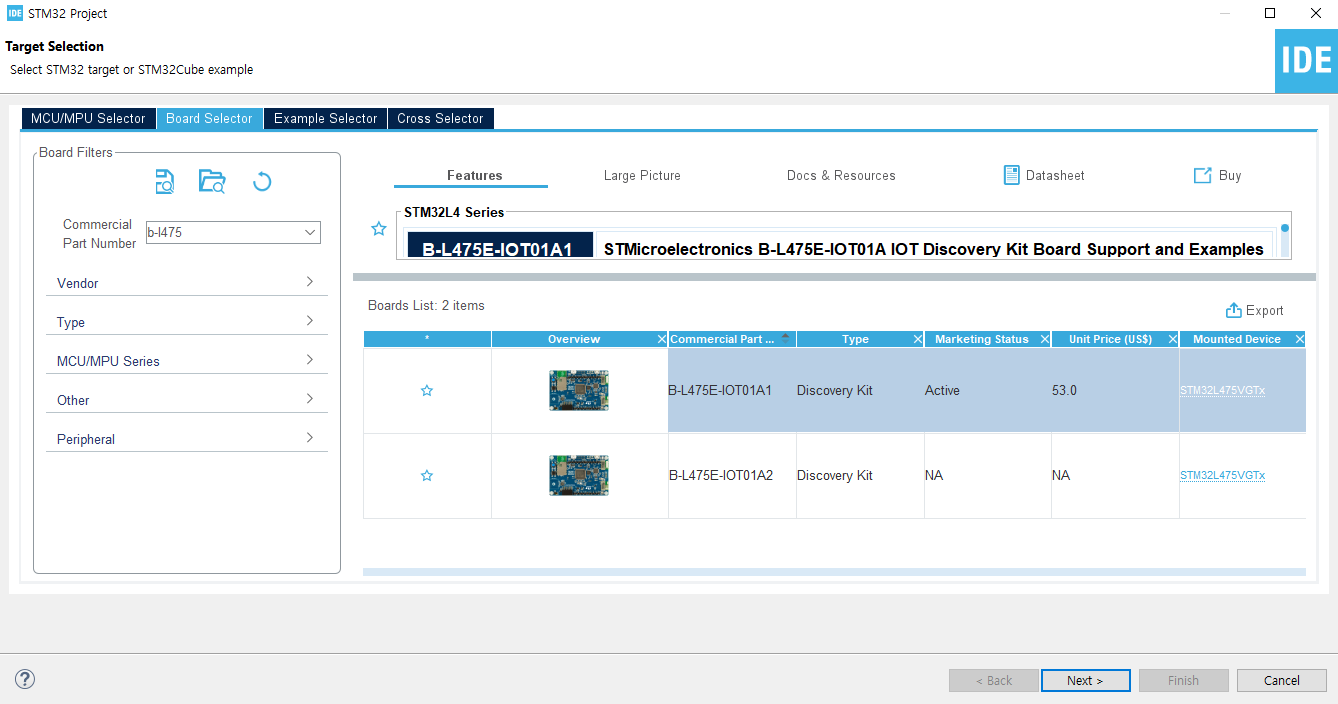This screenshot has width=1338, height=704.
Task: Click Discovery Kit cell in A2 row
Action: point(860,475)
